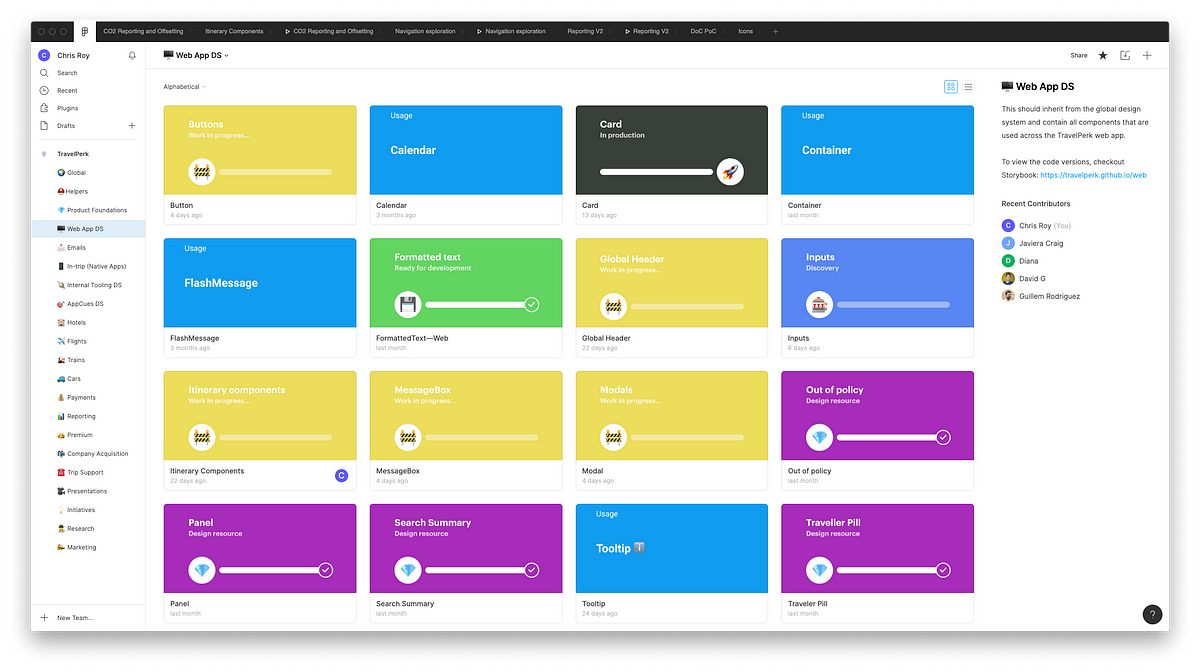
Task: Open the travelperk.github.io Storybook link
Action: (x=1093, y=175)
